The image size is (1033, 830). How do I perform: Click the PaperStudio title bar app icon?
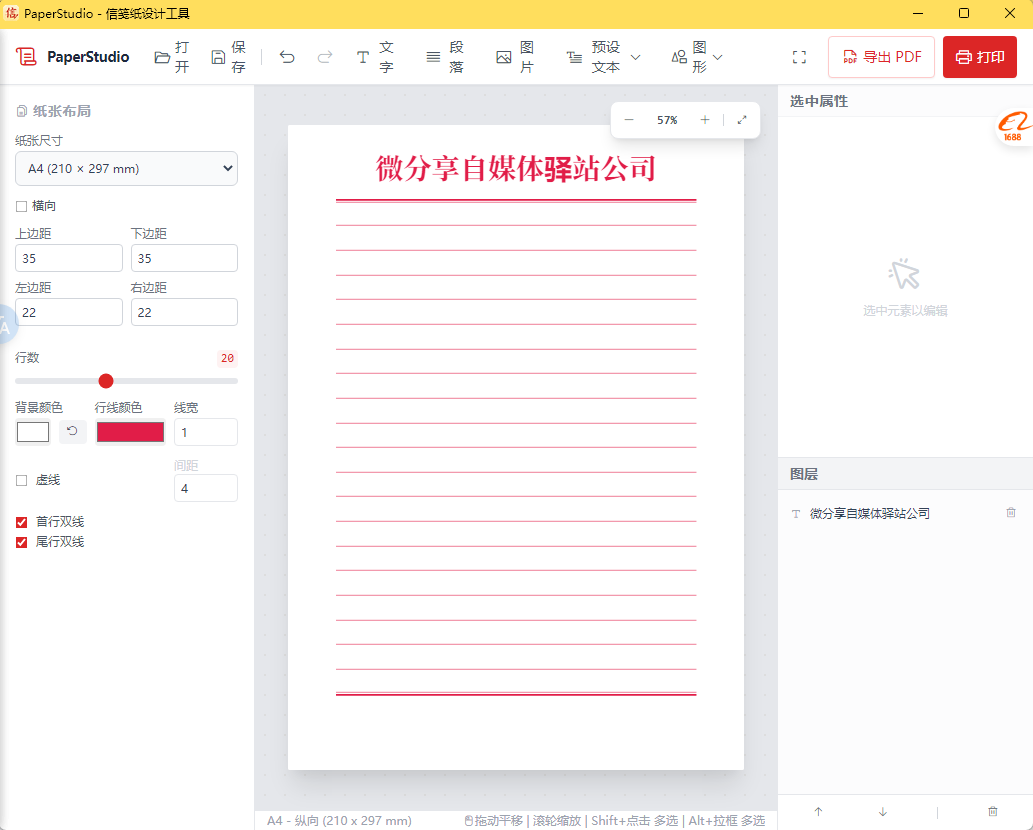coord(11,13)
